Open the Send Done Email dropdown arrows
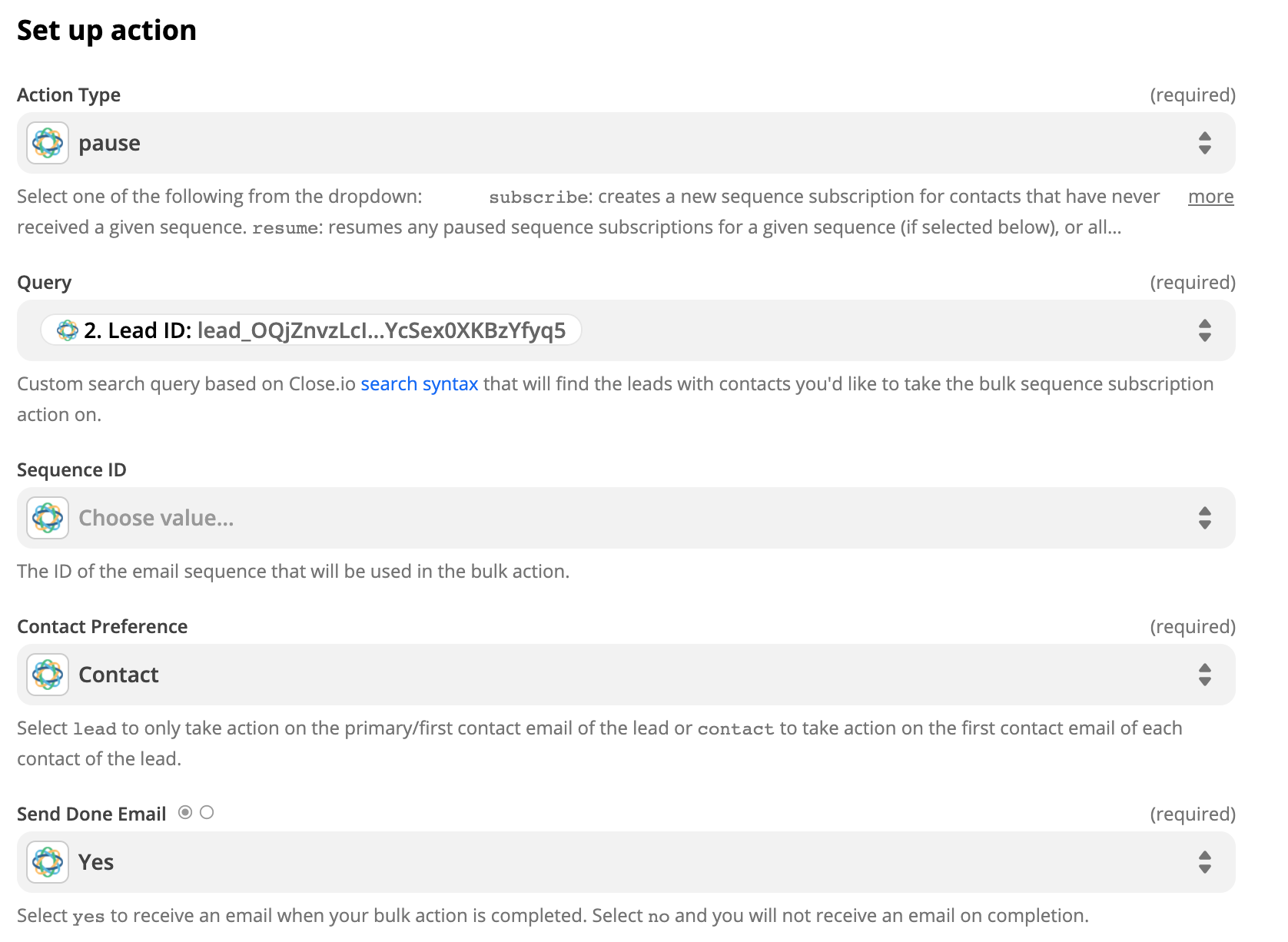This screenshot has height=942, width=1288. (1204, 862)
